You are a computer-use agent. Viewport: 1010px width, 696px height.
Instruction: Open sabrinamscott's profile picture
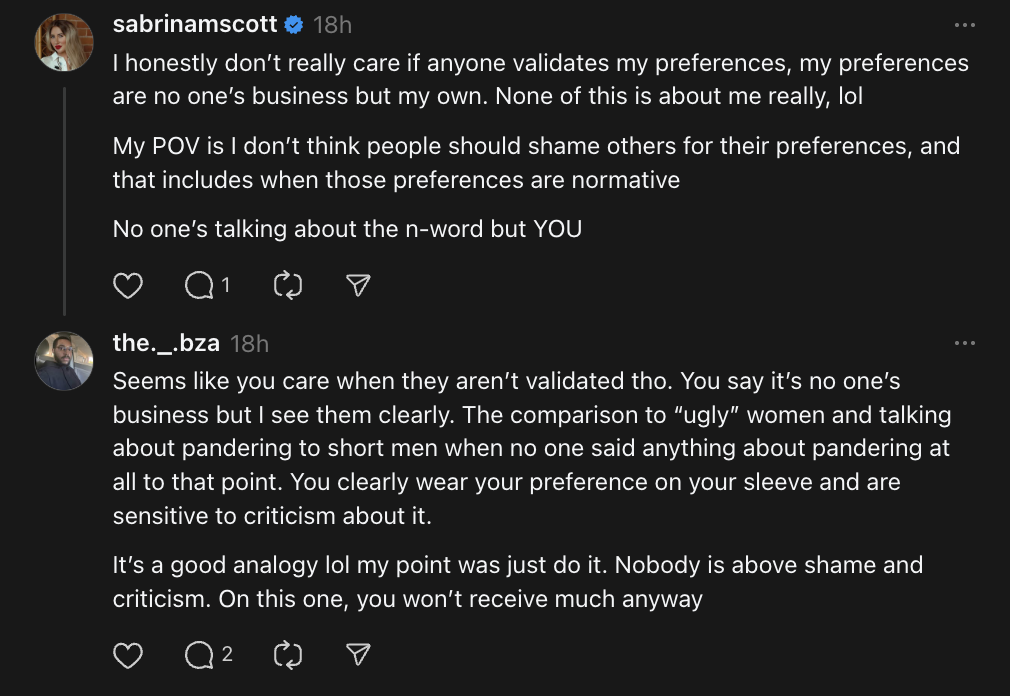[64, 42]
